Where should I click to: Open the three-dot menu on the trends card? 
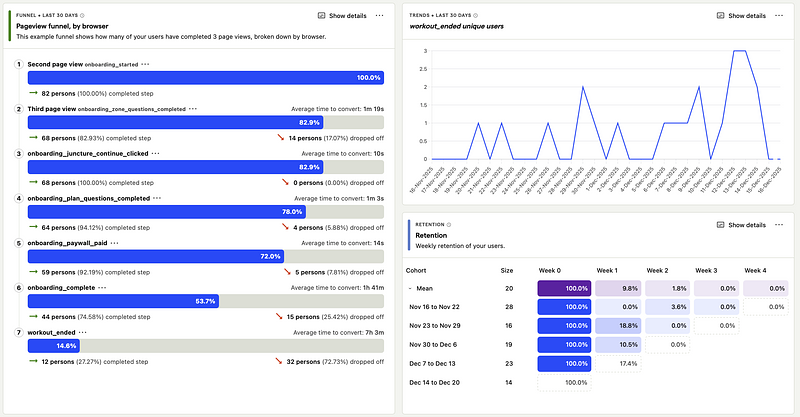[x=778, y=16]
